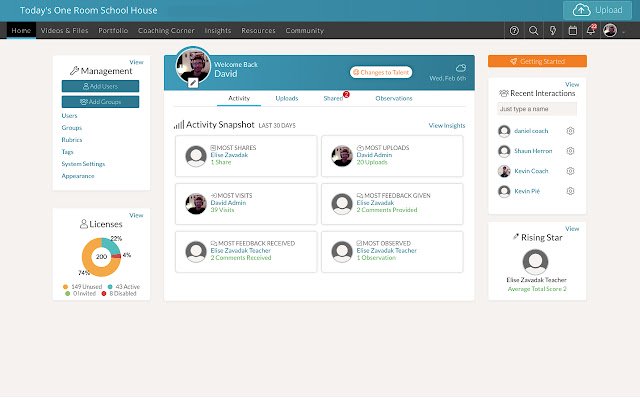Screen dimensions: 640x400
Task: Click Shaun Herron avatar icon
Action: 504,151
